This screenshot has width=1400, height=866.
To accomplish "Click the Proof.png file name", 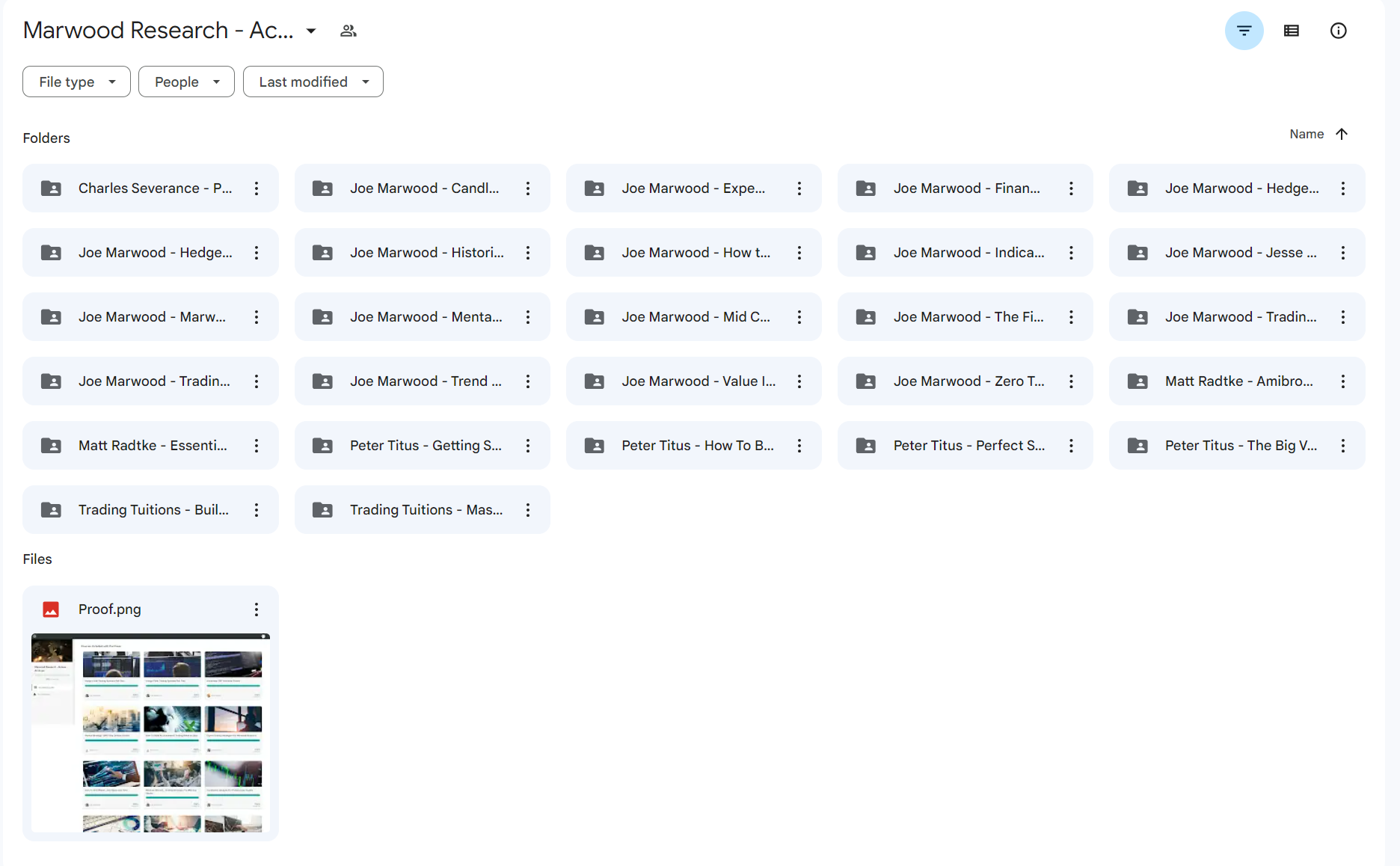I will [109, 609].
